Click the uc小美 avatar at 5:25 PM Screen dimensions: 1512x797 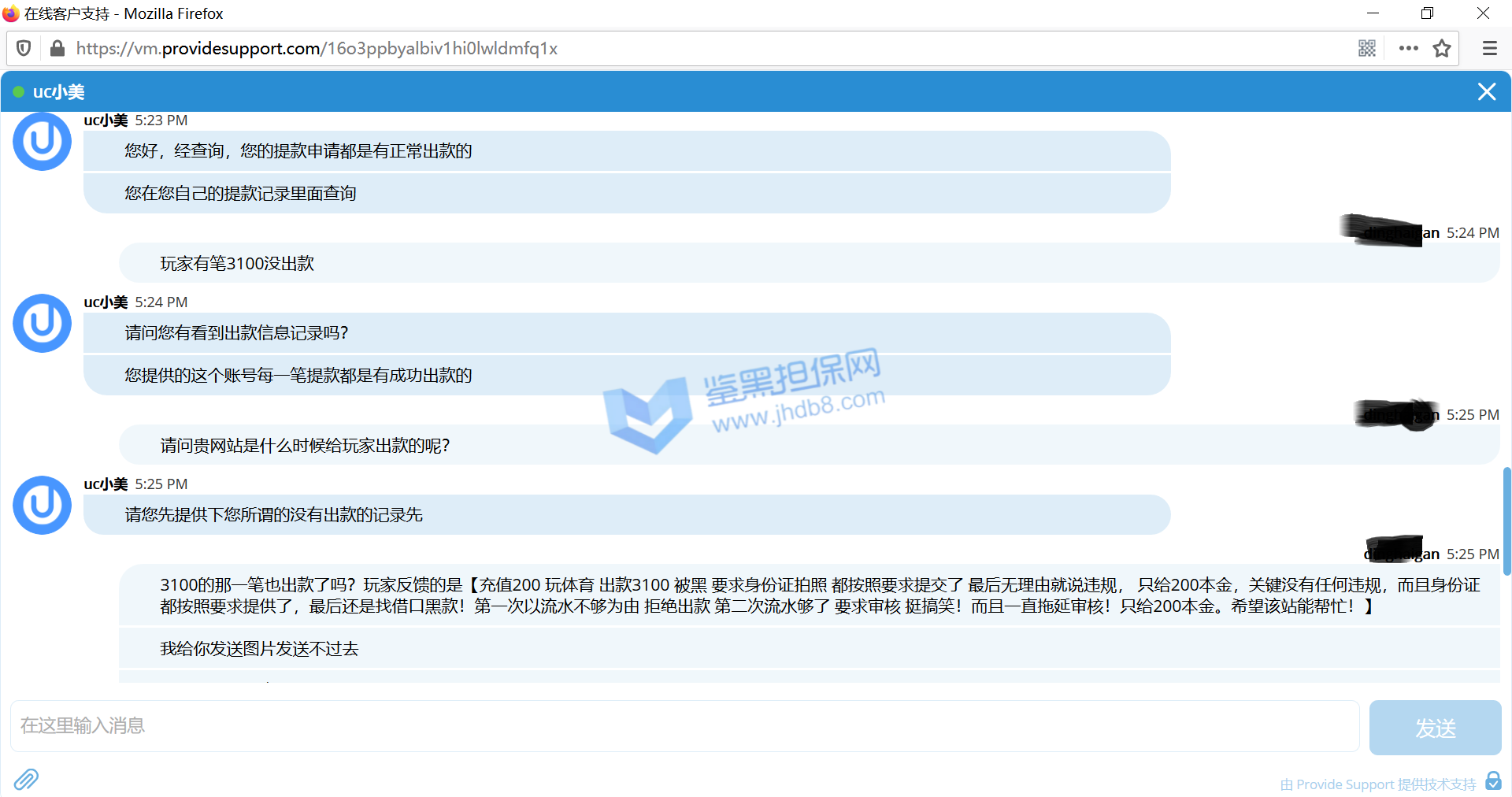(43, 506)
